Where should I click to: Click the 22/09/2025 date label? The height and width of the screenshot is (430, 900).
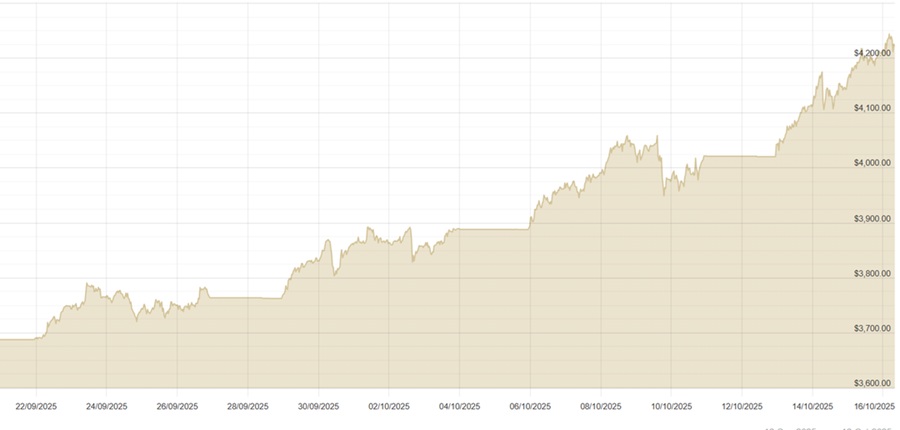[36, 406]
